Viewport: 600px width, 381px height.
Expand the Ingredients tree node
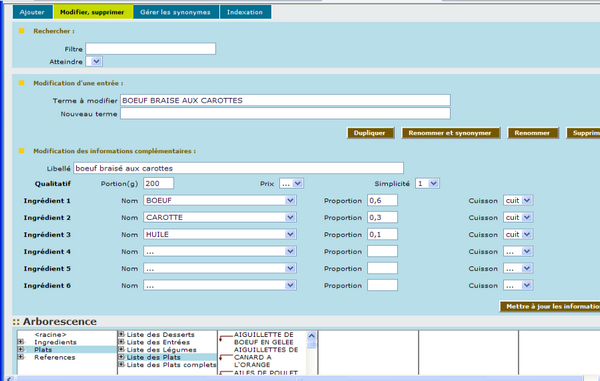(x=21, y=342)
